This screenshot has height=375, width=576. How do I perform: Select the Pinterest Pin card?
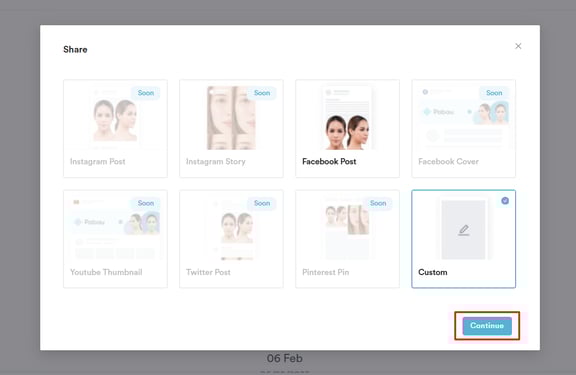[x=348, y=239]
